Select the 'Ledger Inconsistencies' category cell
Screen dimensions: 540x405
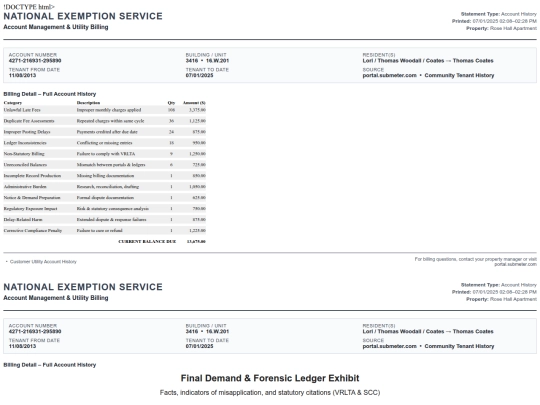pyautogui.click(x=25, y=143)
